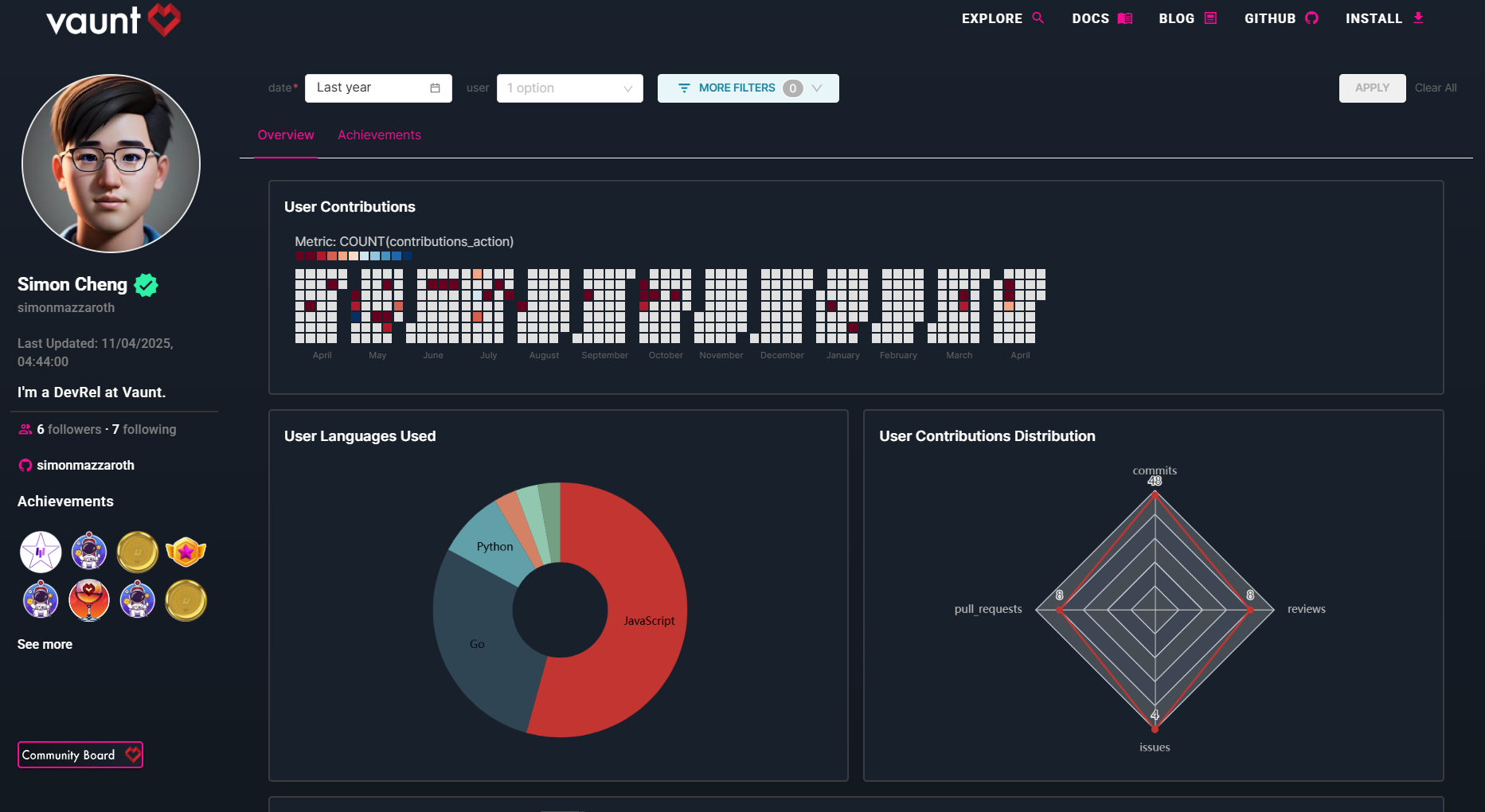Open the winged star achievement badge

[x=186, y=552]
